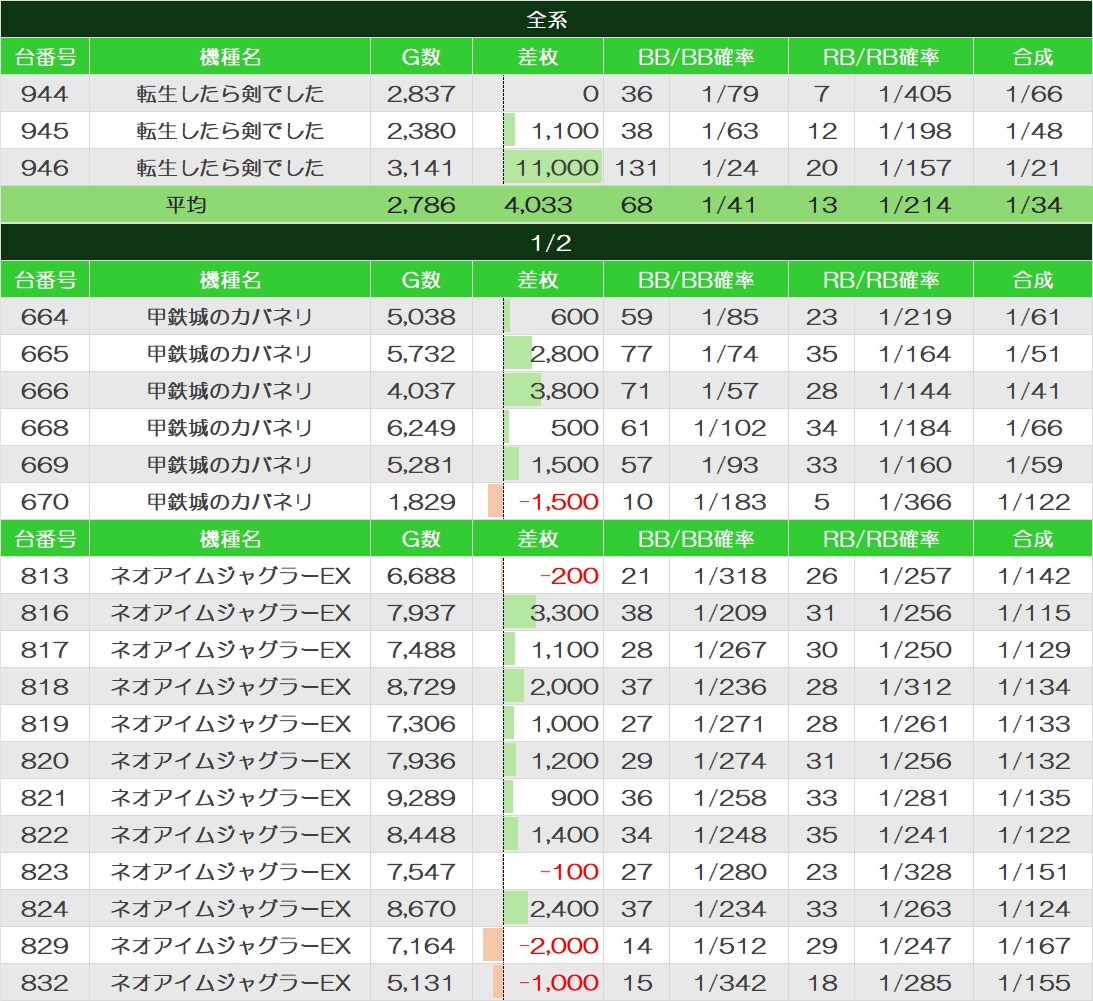Image resolution: width=1093 pixels, height=1001 pixels.
Task: Select G数 value 2,837
Action: [421, 93]
